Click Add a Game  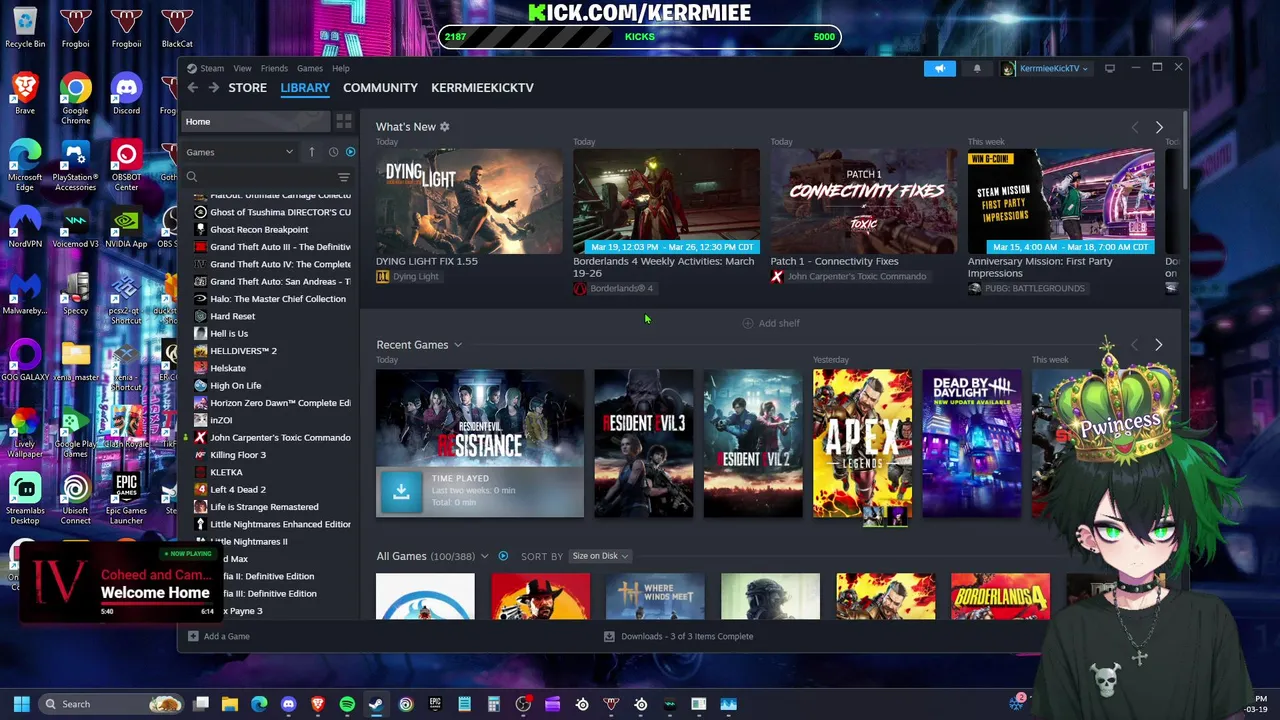click(x=219, y=636)
